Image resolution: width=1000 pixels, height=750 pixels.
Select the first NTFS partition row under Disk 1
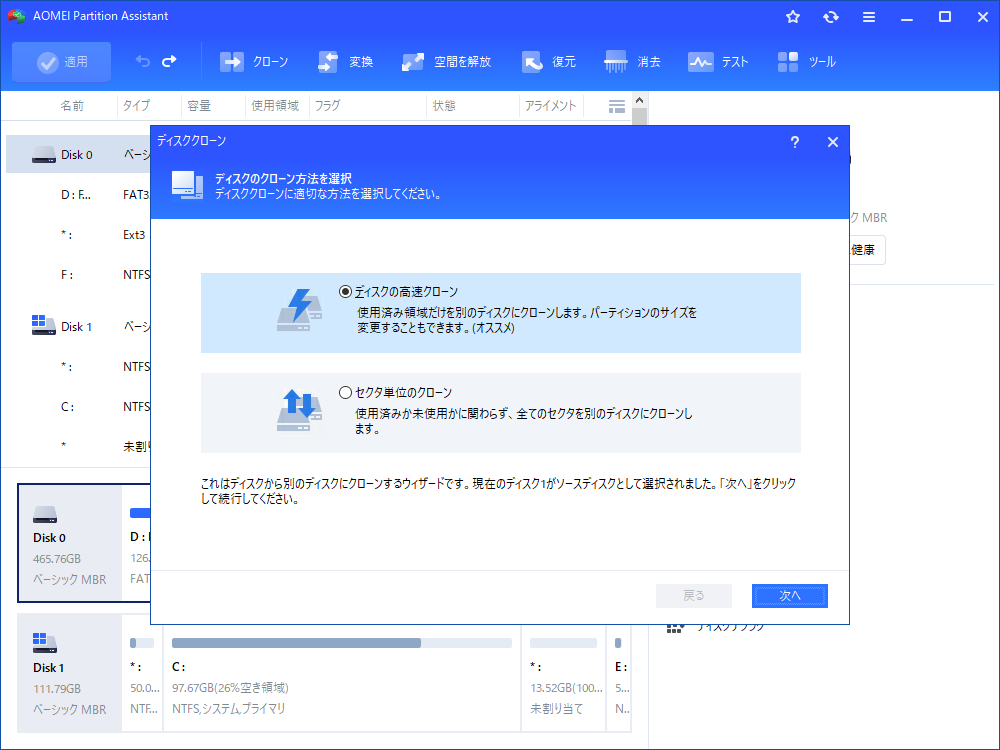(x=78, y=367)
